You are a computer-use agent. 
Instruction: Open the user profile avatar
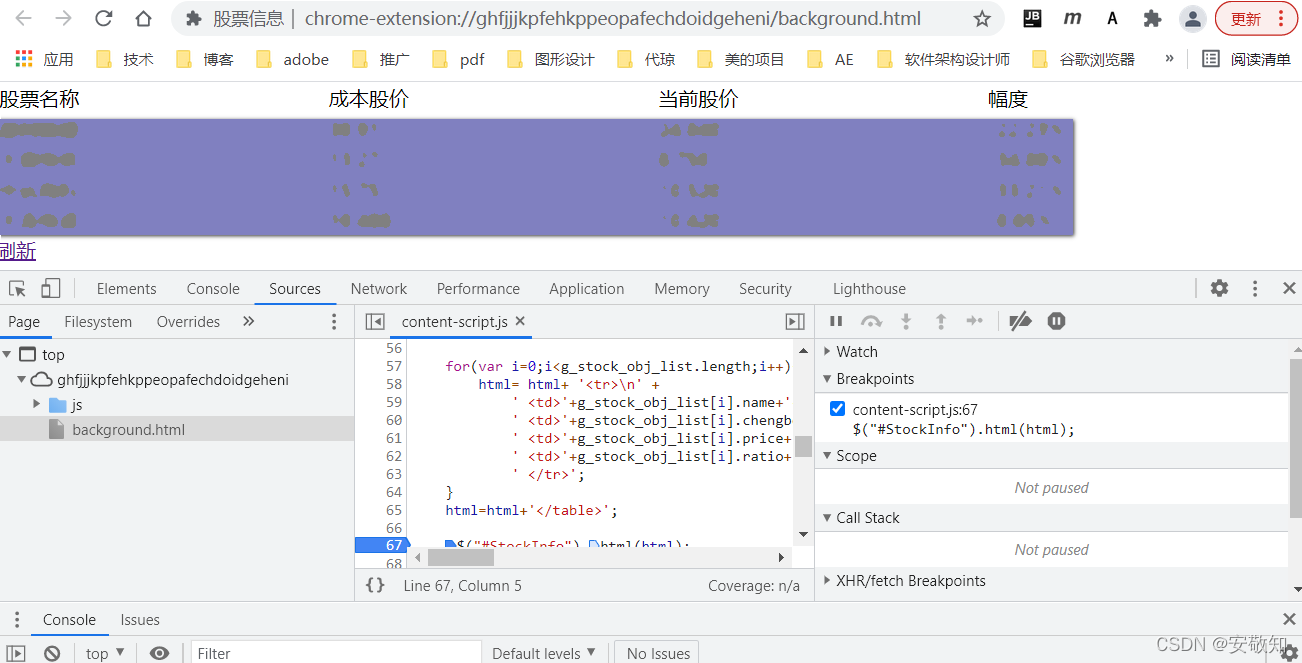[x=1192, y=18]
